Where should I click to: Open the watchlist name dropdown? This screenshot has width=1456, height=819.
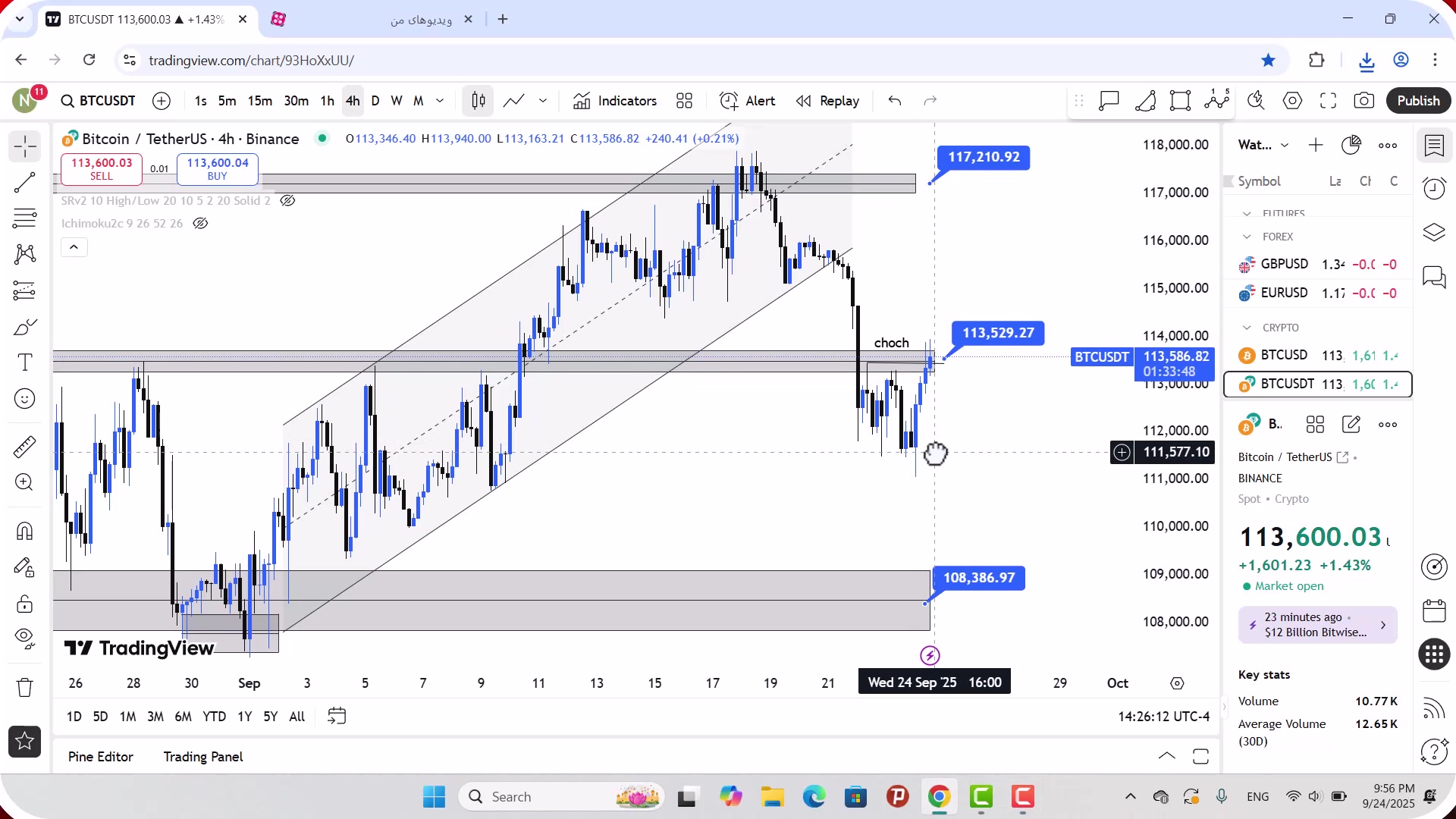coord(1263,145)
